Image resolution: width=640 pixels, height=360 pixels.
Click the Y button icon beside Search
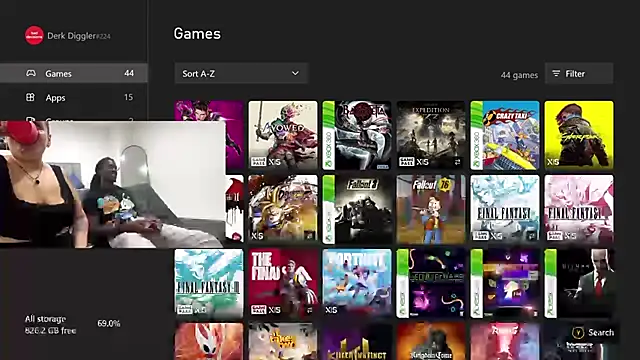(578, 333)
